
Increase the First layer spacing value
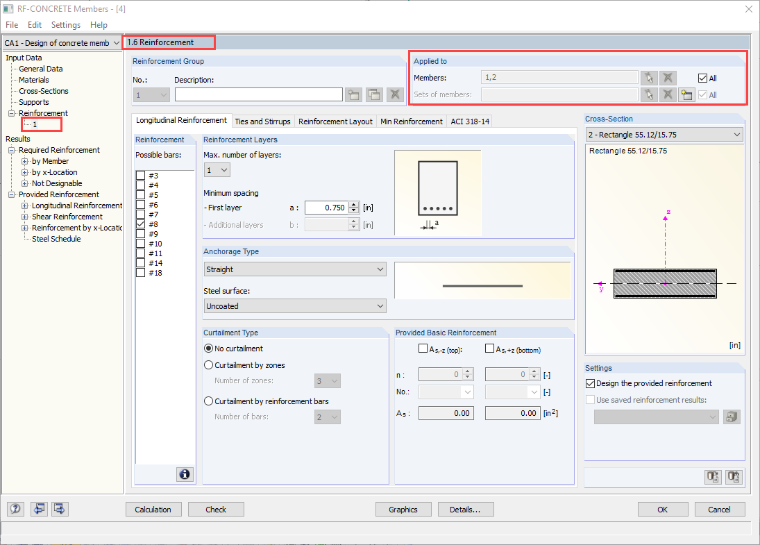[x=354, y=205]
